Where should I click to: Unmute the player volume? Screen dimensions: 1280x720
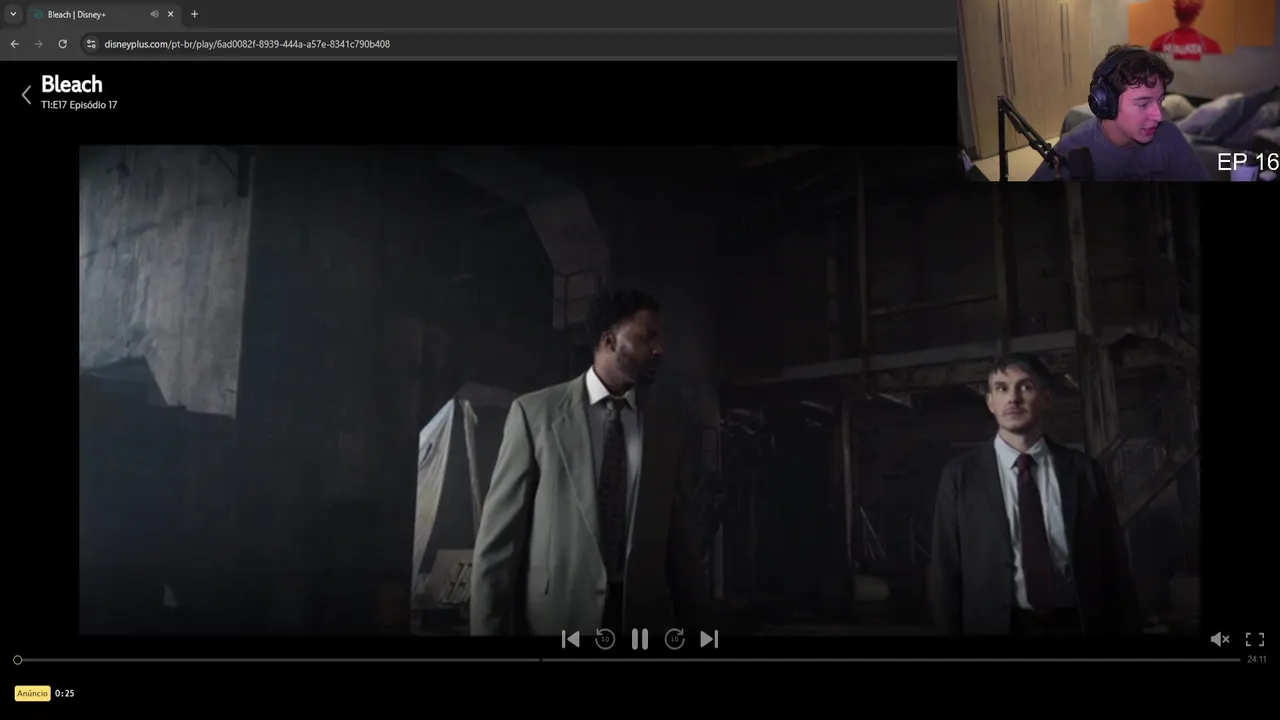click(x=1220, y=639)
